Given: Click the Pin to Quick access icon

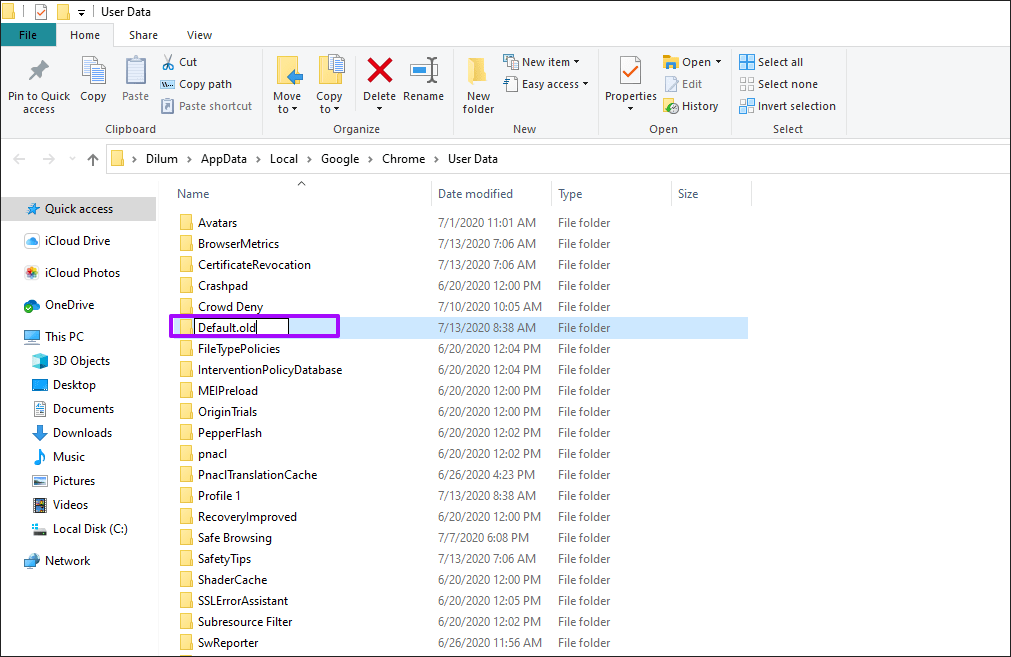Looking at the screenshot, I should 38,72.
